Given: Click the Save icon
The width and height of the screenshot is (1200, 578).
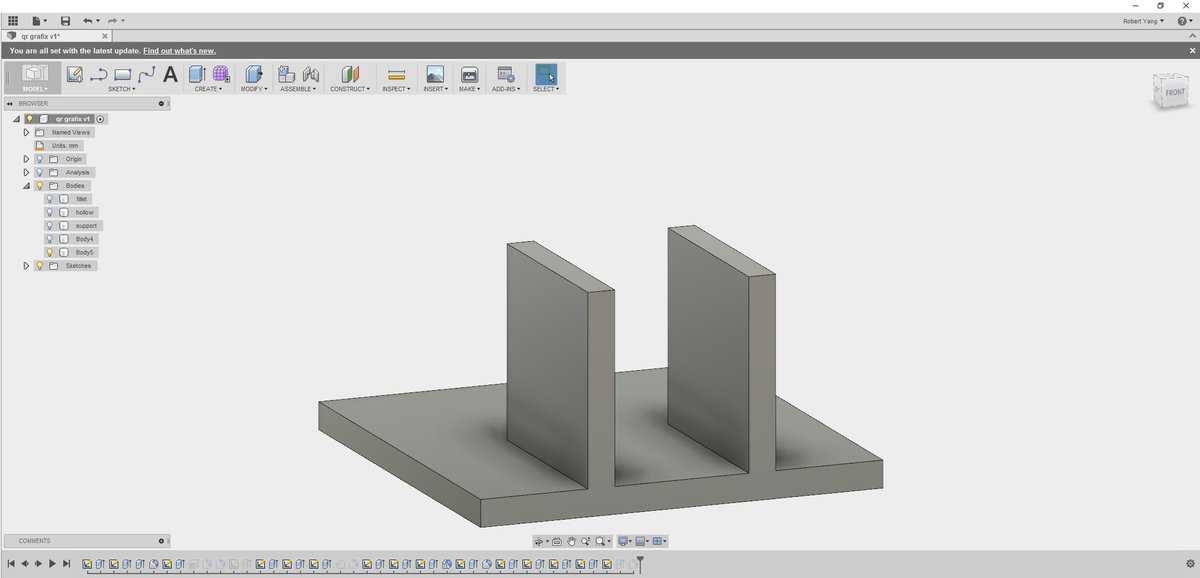Looking at the screenshot, I should coord(65,20).
